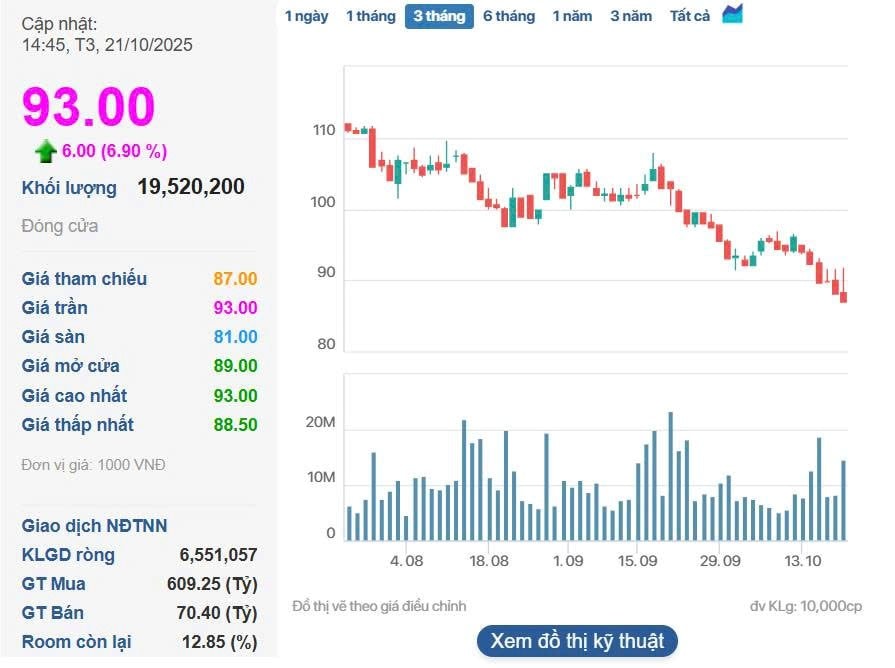Click the 13.10 date label on the chart axis
This screenshot has height=668, width=895.
[802, 562]
